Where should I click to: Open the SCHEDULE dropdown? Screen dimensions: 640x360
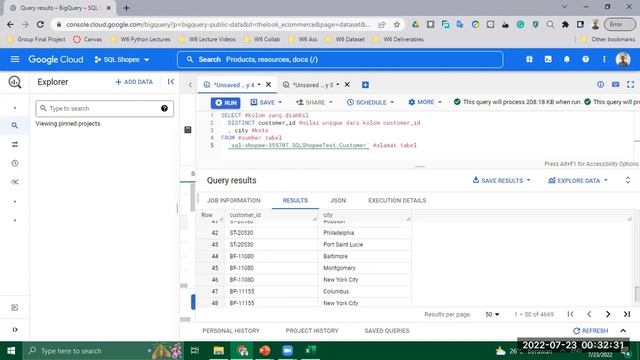pos(370,102)
